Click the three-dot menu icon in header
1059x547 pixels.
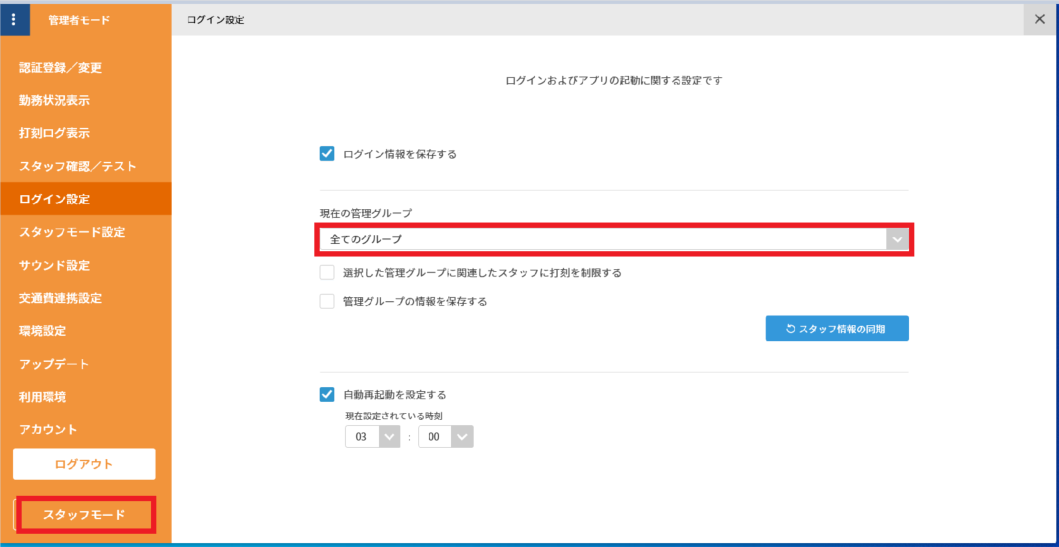pos(14,20)
